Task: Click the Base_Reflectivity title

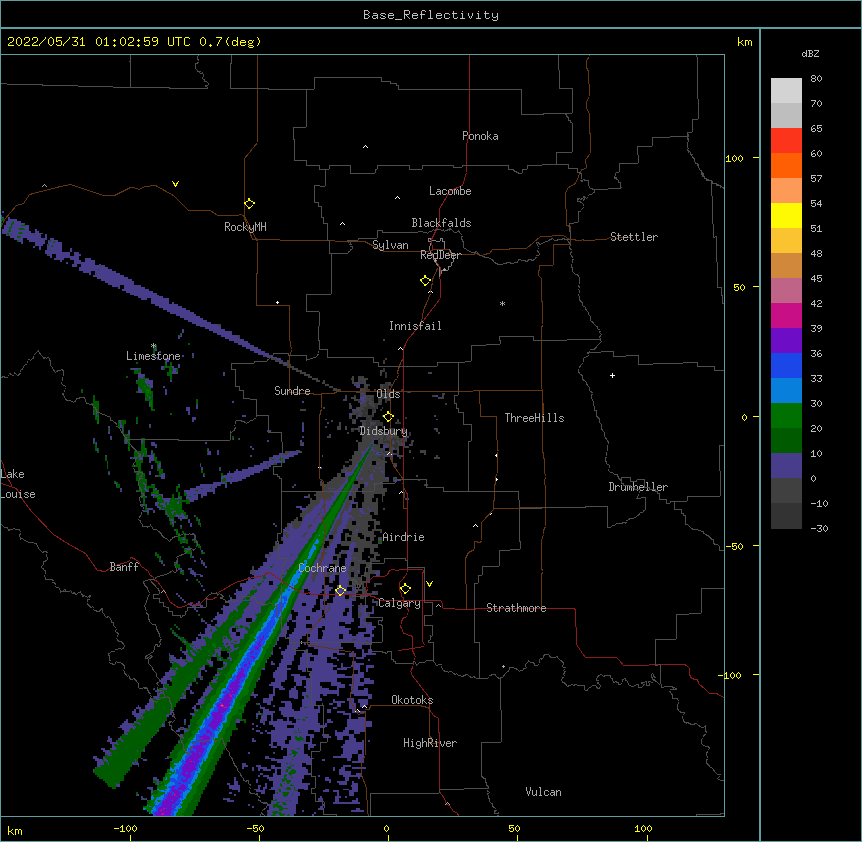Action: (431, 15)
